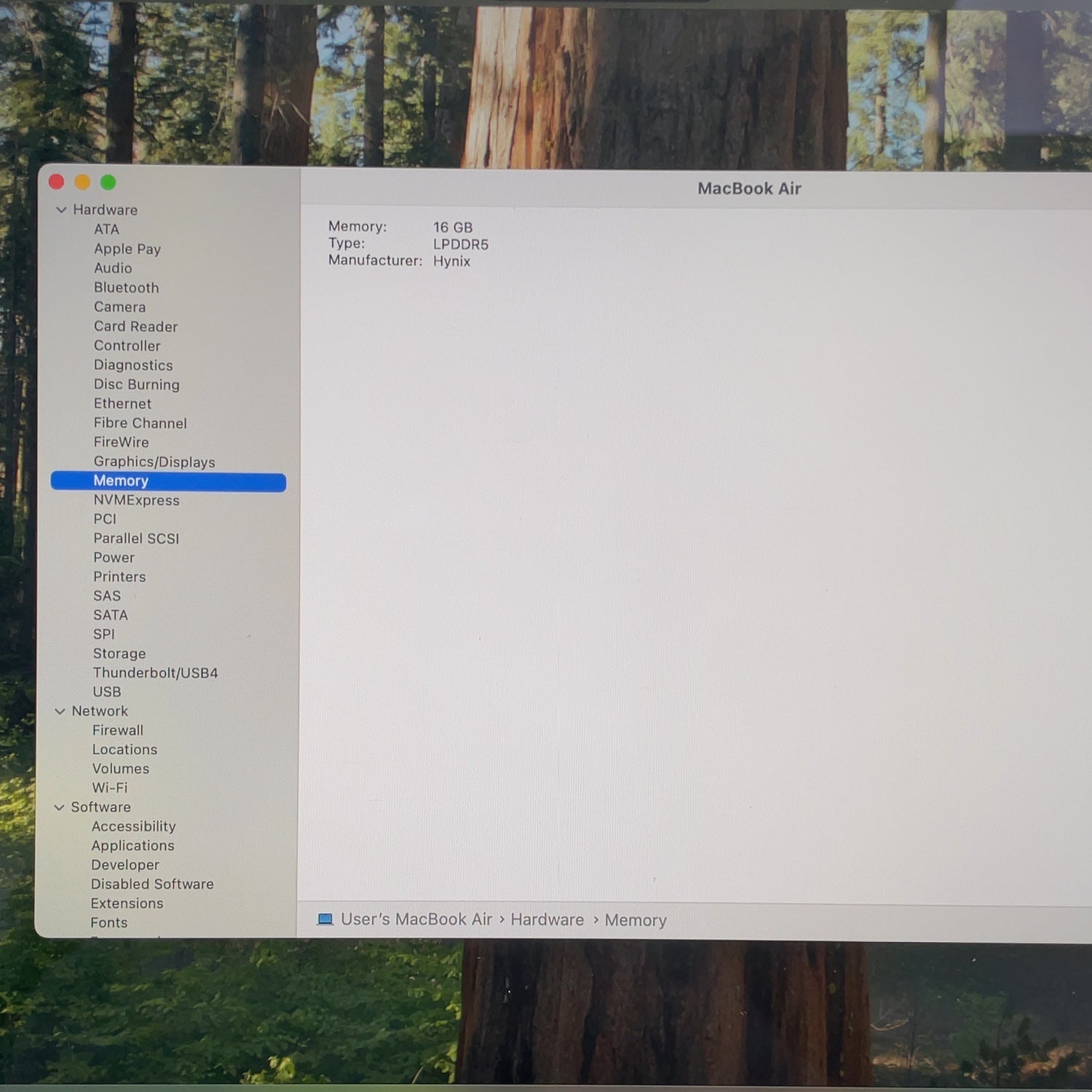Viewport: 1092px width, 1092px height.
Task: Click the Hynix manufacturer value
Action: pos(451,261)
